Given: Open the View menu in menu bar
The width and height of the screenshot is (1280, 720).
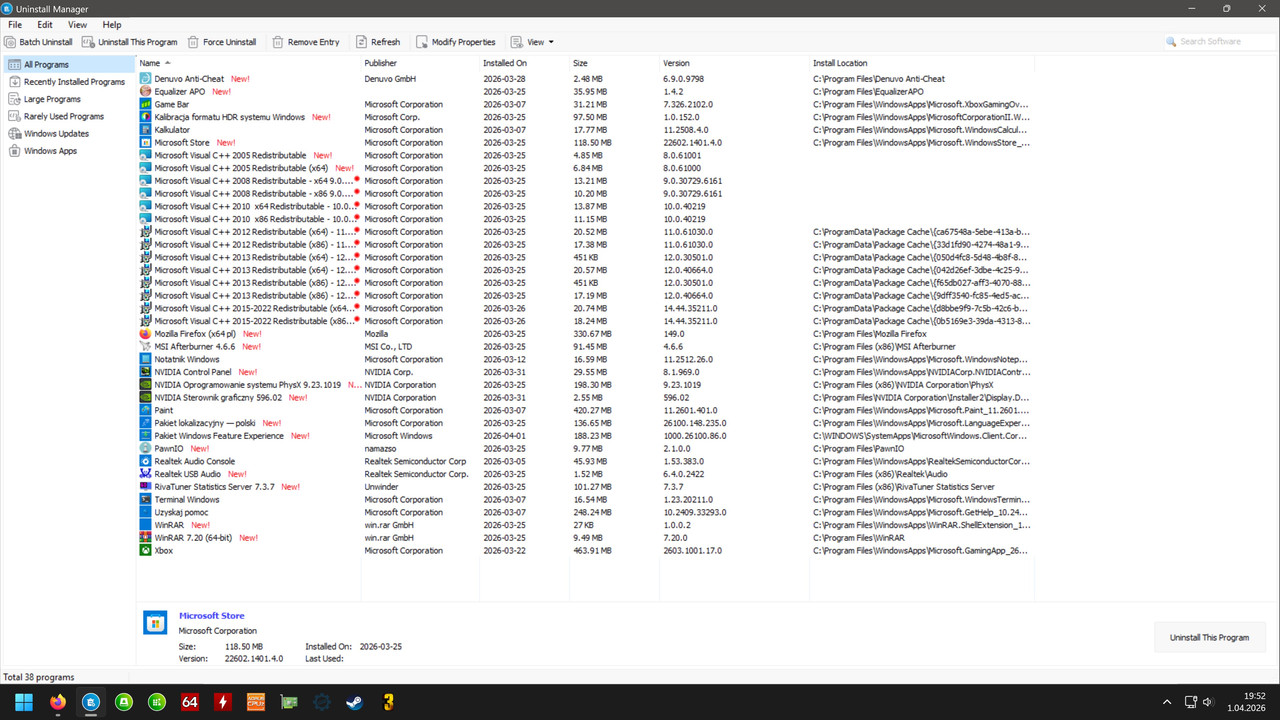Looking at the screenshot, I should (x=77, y=24).
